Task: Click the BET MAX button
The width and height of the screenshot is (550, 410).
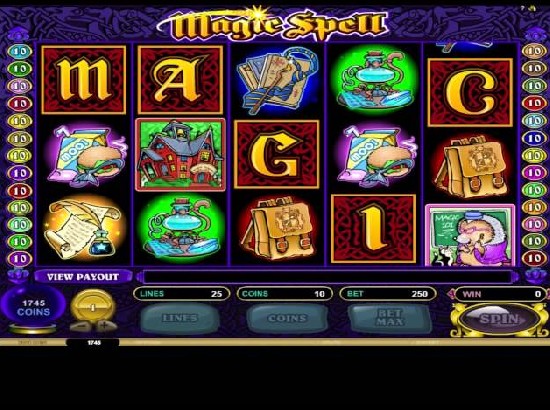Action: (x=390, y=318)
